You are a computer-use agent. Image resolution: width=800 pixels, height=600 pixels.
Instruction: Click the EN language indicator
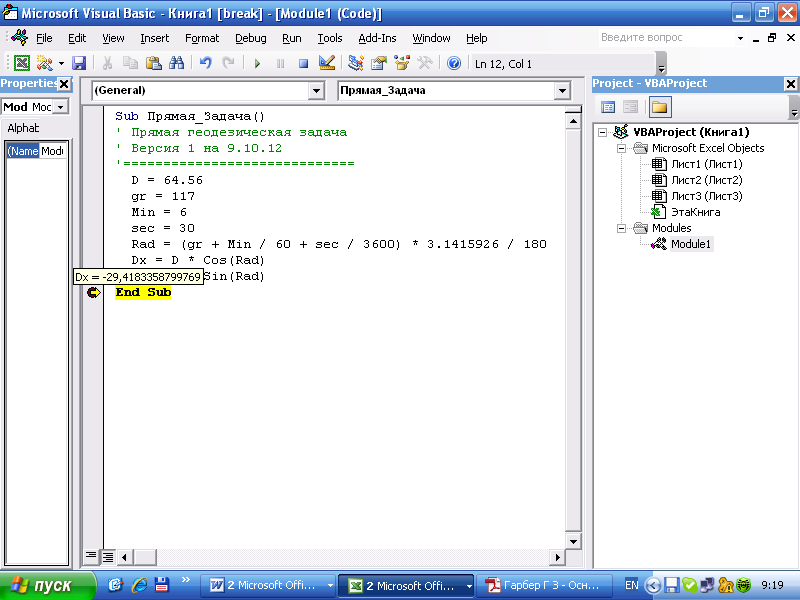(x=632, y=585)
